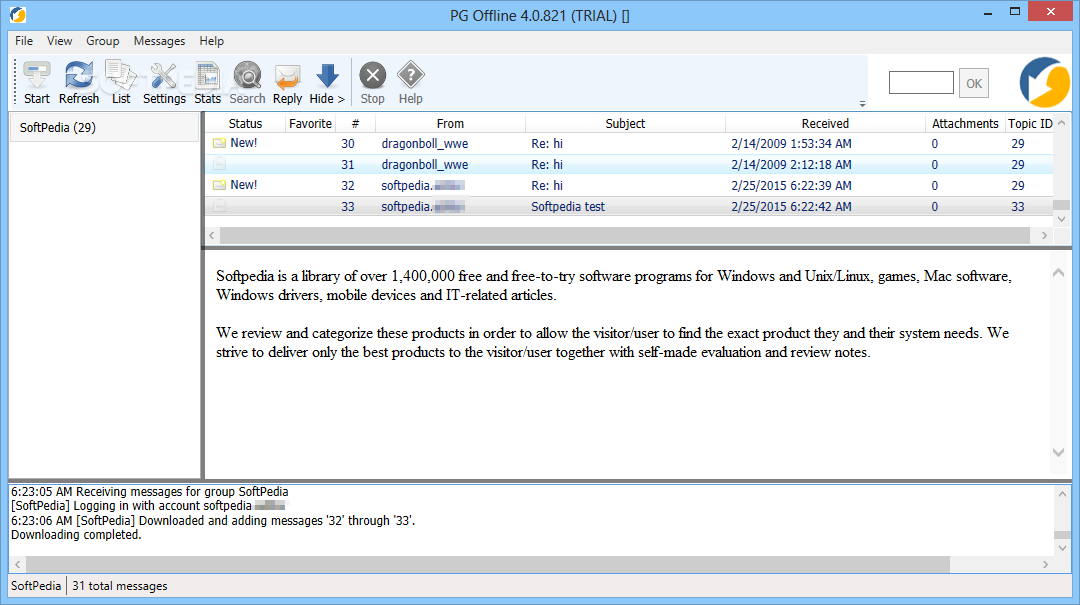Select message 30 from dragonboll_wwe

click(x=629, y=143)
